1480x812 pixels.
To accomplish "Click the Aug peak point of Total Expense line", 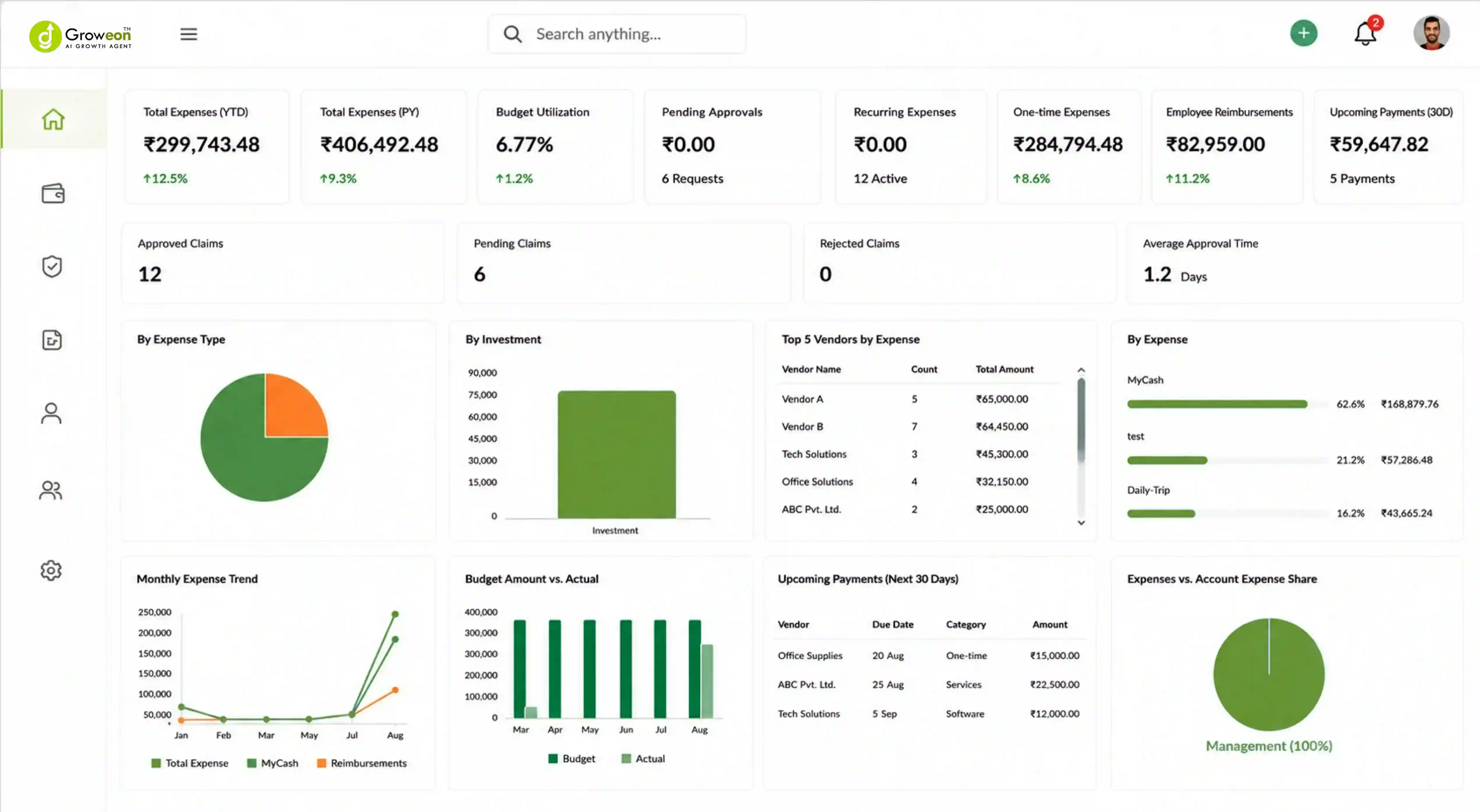I will 395,614.
